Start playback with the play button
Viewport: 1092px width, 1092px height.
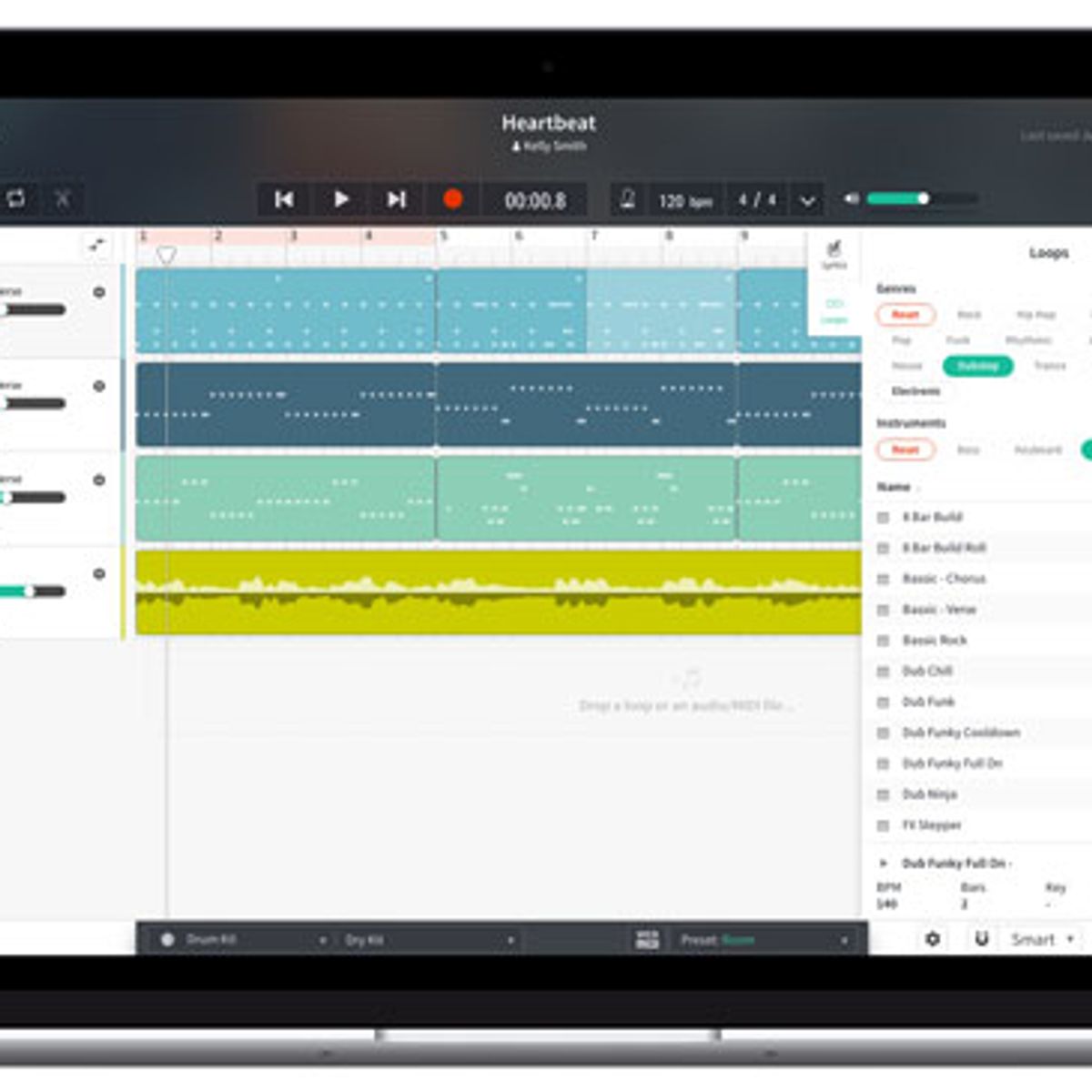click(340, 199)
